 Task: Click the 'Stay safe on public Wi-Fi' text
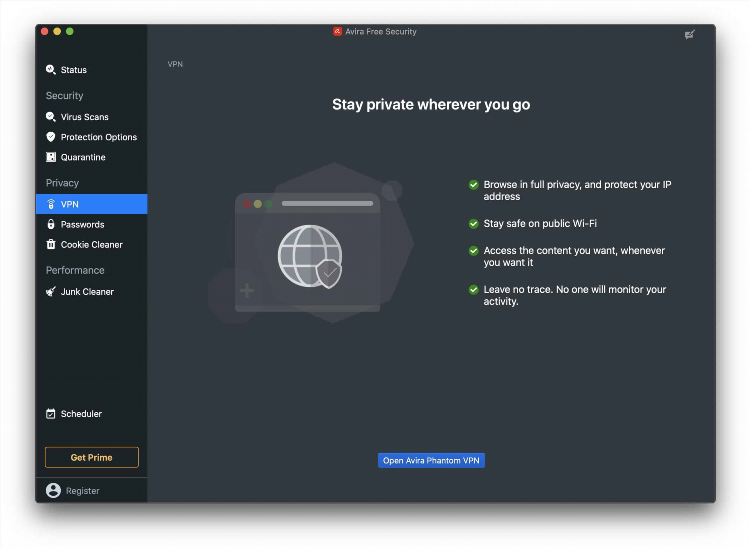pos(540,223)
